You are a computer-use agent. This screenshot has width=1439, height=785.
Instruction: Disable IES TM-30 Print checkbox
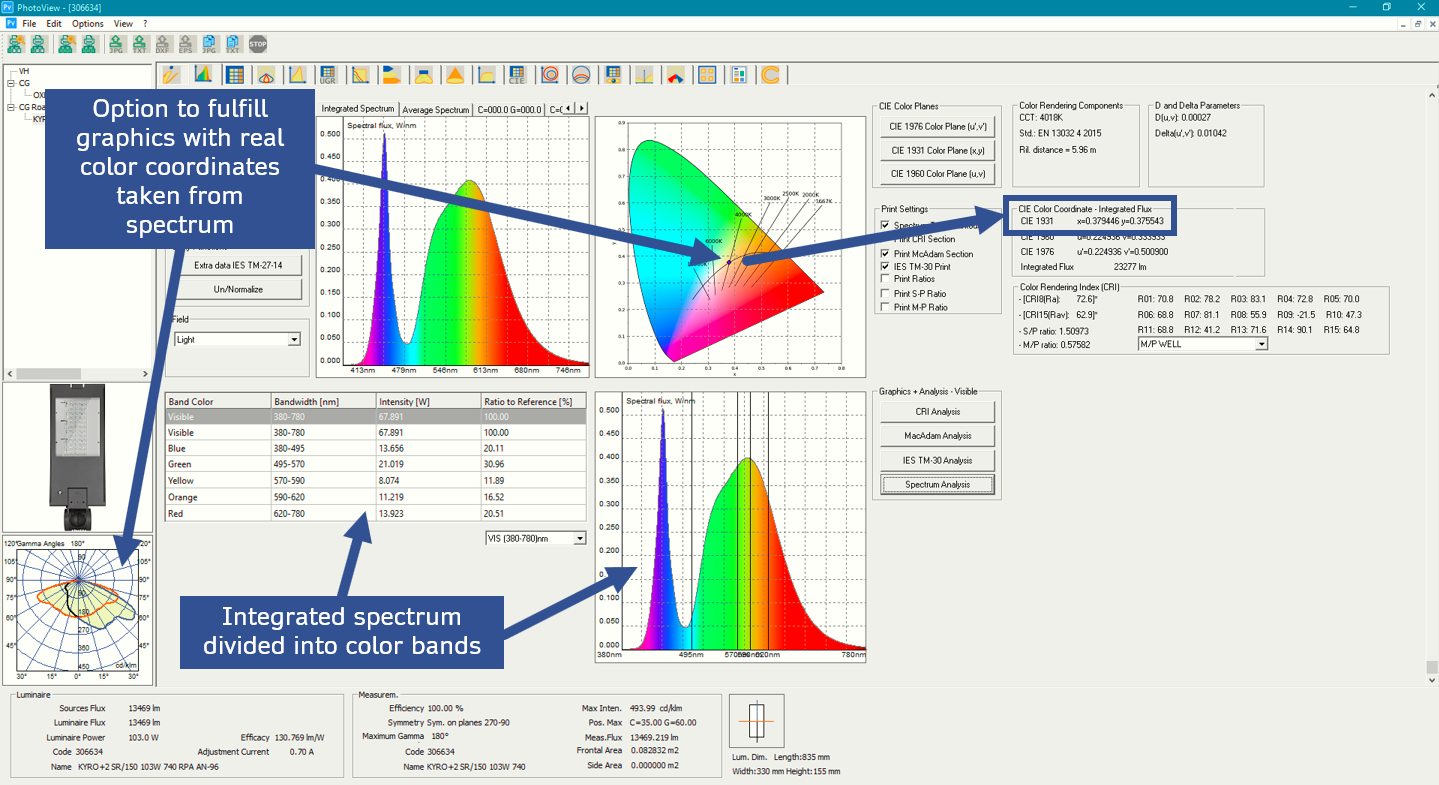pos(885,267)
